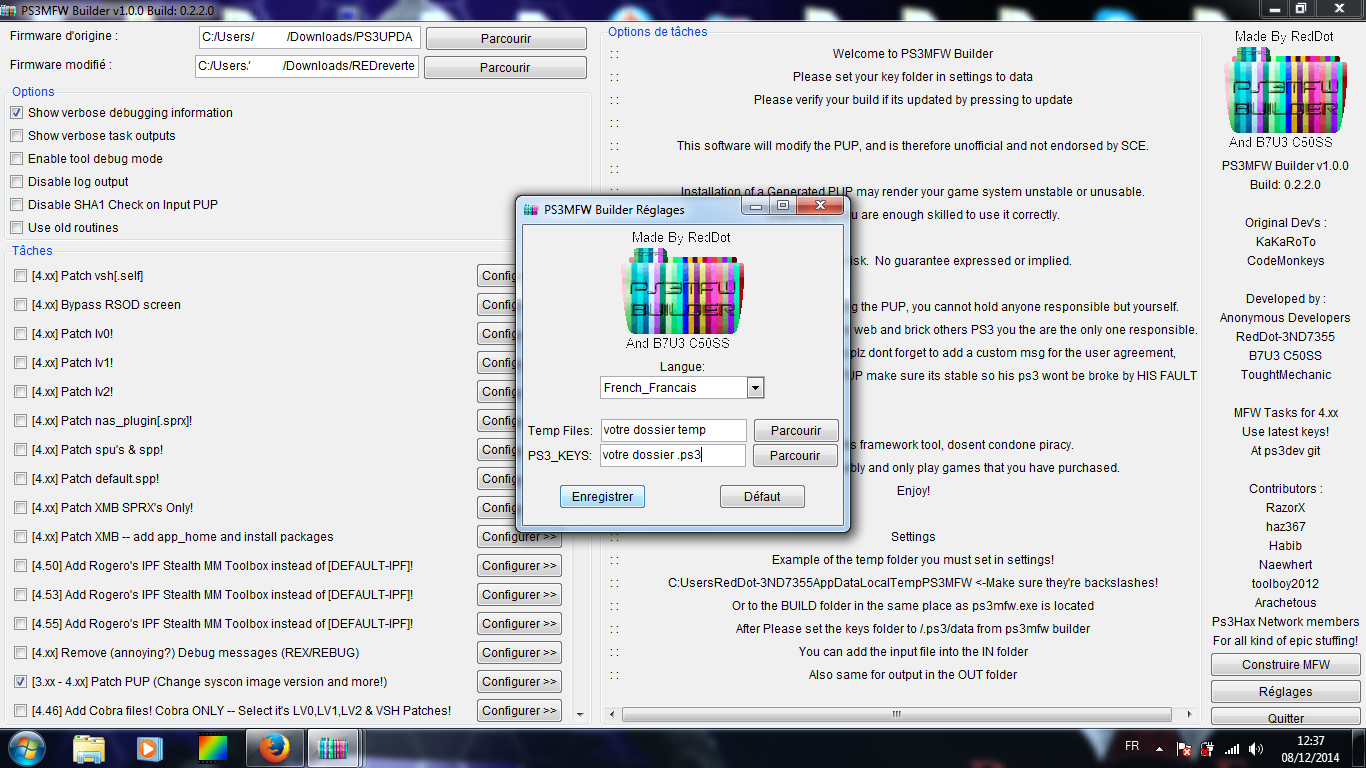Enable the Patch spu's & spp! task
The width and height of the screenshot is (1366, 768).
(x=21, y=450)
